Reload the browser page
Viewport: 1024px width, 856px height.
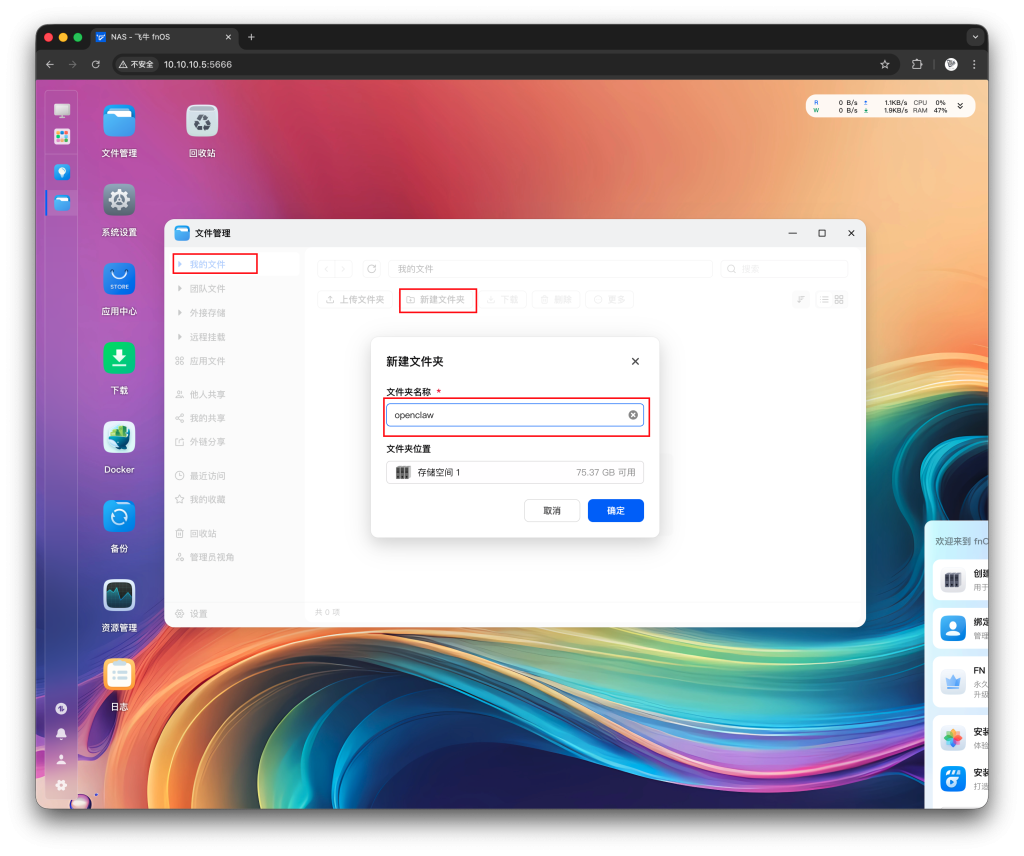coord(96,64)
